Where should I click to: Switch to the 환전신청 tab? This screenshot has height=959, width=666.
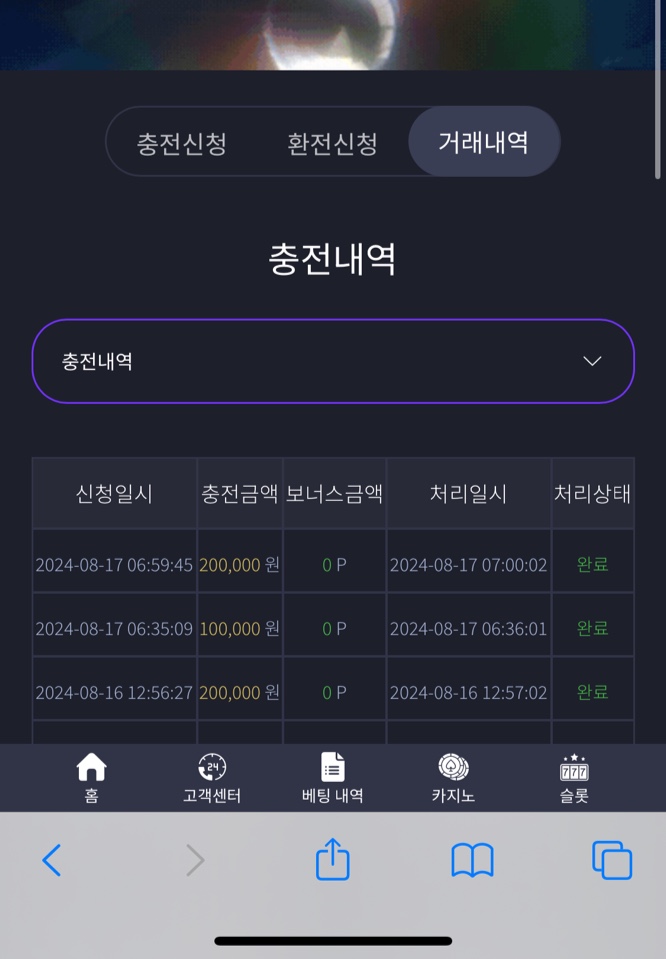[x=332, y=144]
